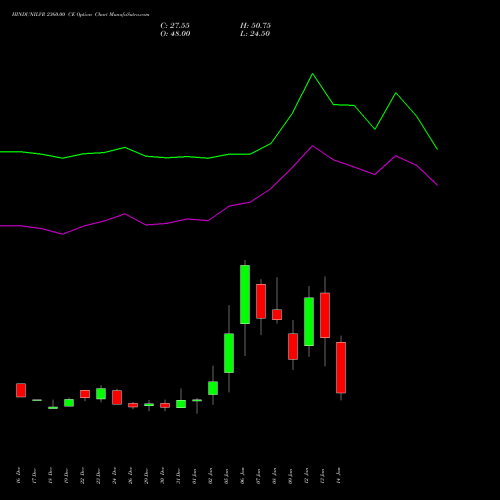Select the red candlestick for 13 Jan
The height and width of the screenshot is (500, 500).
coord(325,315)
